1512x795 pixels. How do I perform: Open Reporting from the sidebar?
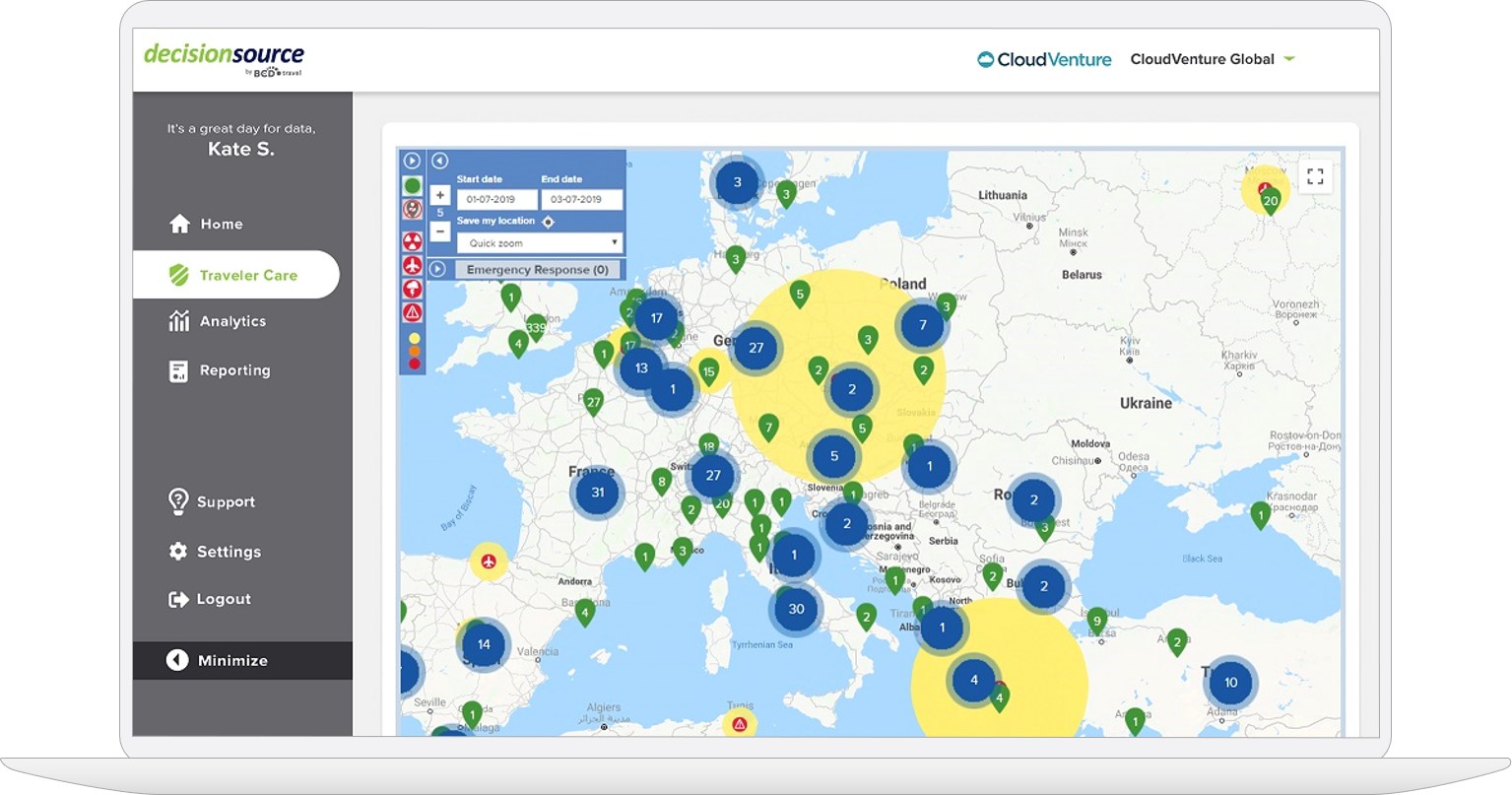coord(220,370)
